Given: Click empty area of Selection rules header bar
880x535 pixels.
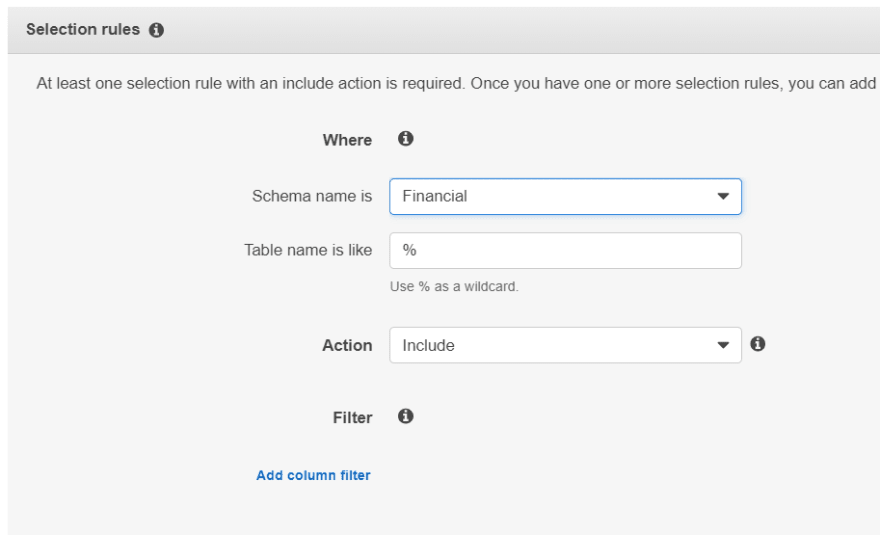Looking at the screenshot, I should click(x=505, y=30).
